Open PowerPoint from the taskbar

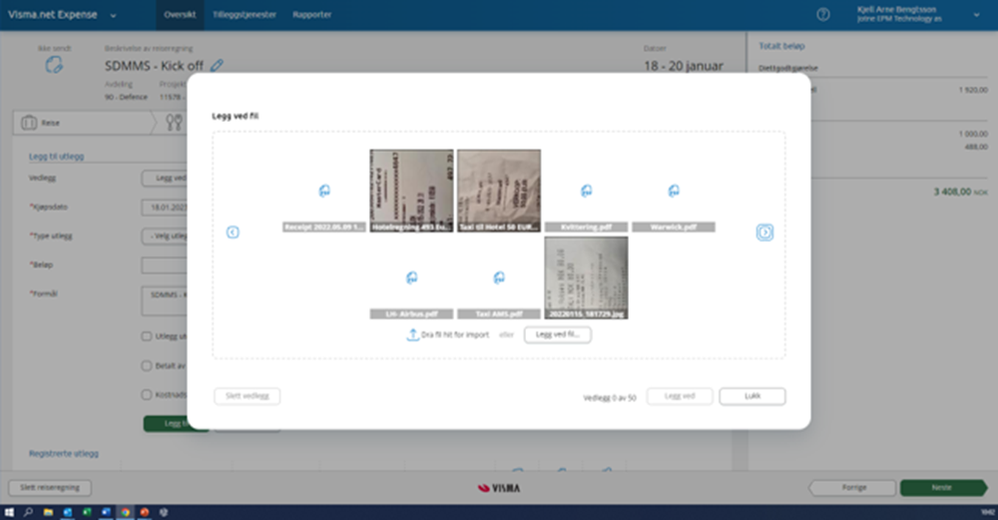tap(144, 512)
